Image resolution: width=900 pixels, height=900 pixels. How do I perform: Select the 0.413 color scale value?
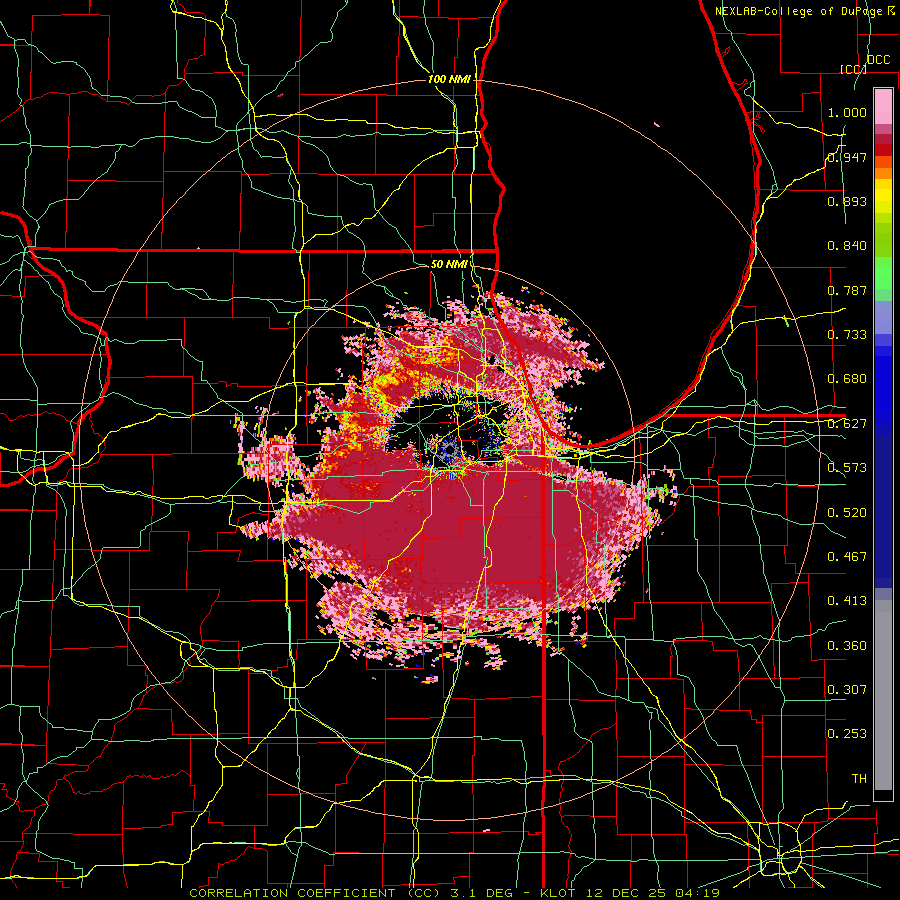click(847, 601)
